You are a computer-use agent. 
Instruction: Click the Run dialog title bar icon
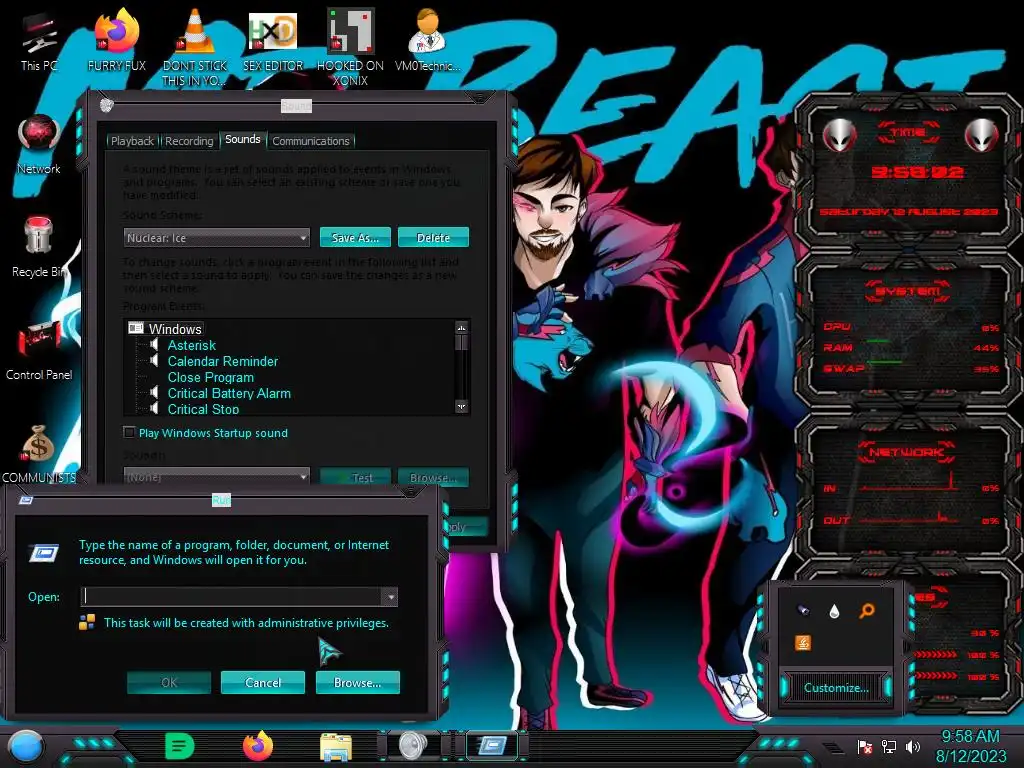coord(26,500)
